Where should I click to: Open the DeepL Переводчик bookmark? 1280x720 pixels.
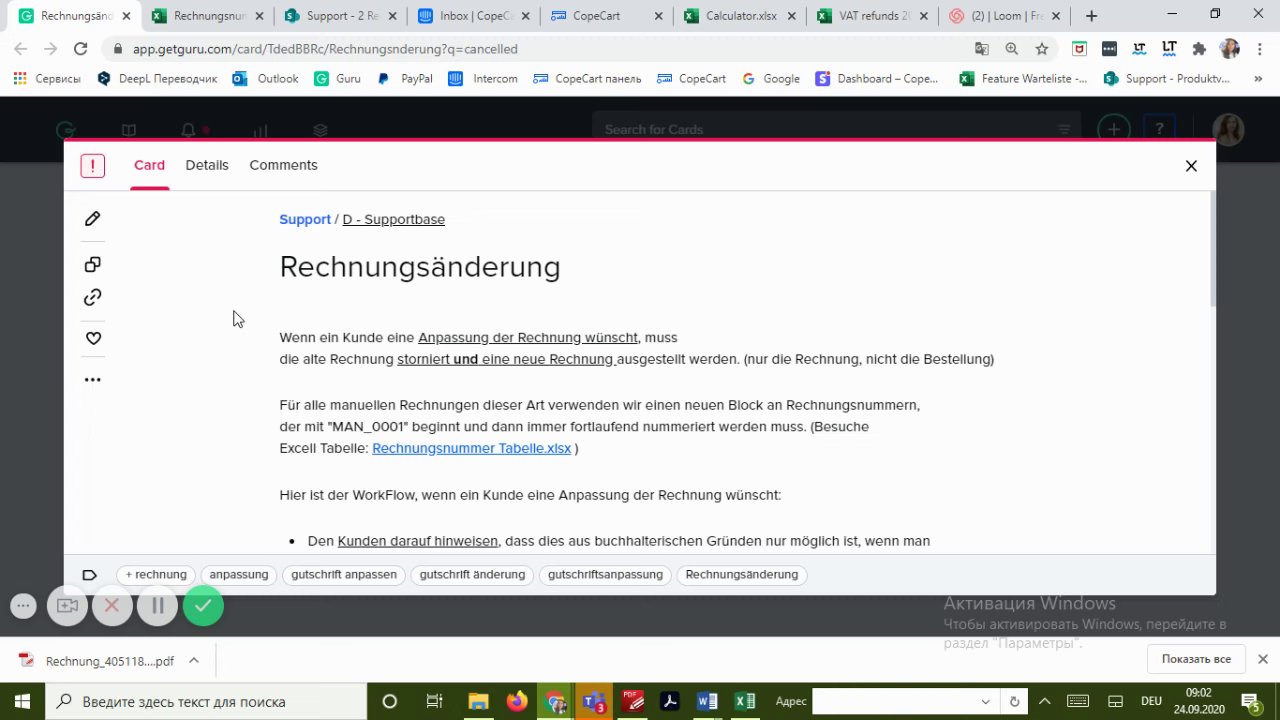[157, 78]
